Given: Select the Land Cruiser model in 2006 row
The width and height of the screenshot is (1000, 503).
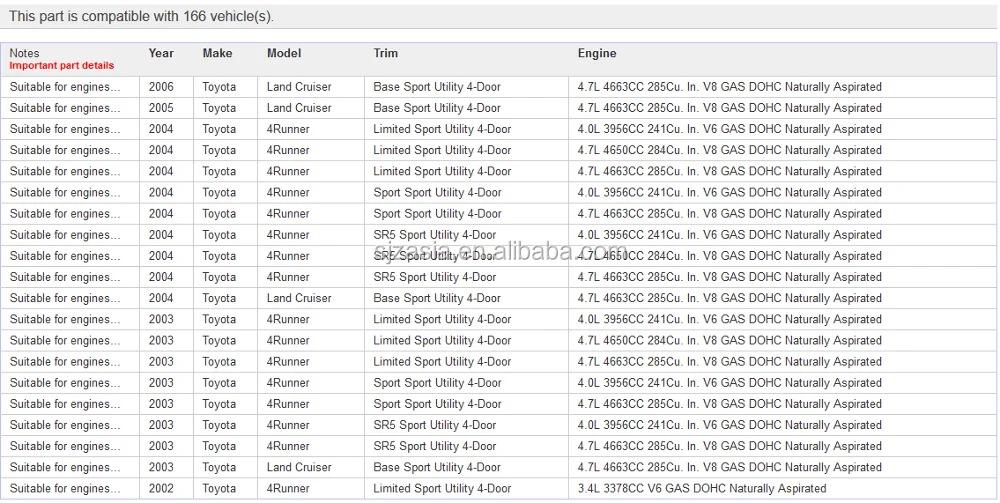Looking at the screenshot, I should [x=299, y=87].
